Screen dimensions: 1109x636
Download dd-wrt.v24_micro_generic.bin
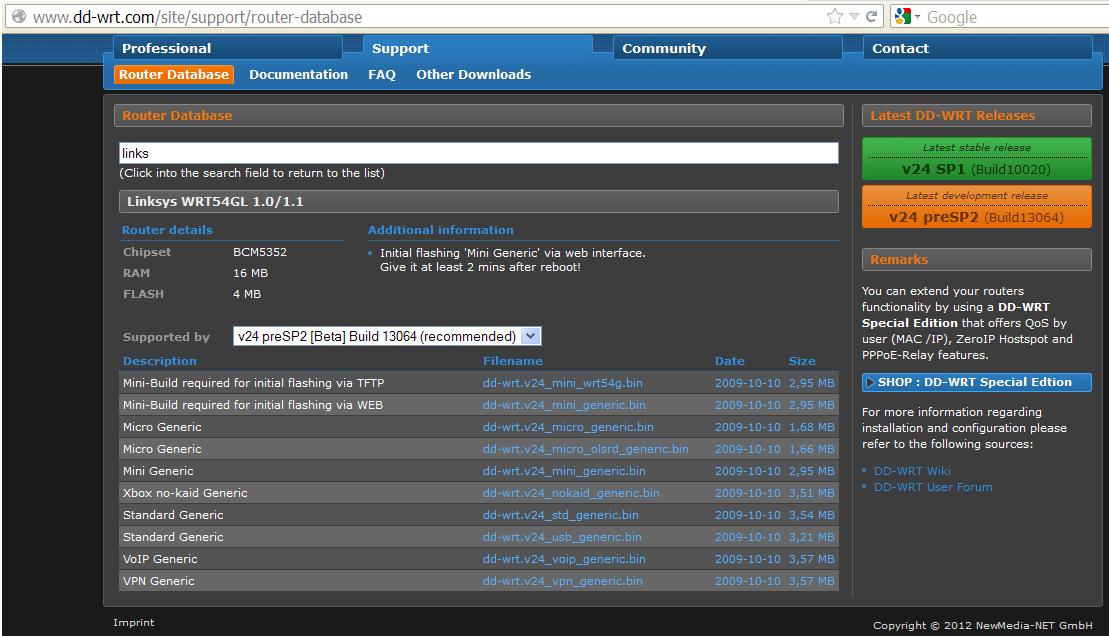[568, 427]
